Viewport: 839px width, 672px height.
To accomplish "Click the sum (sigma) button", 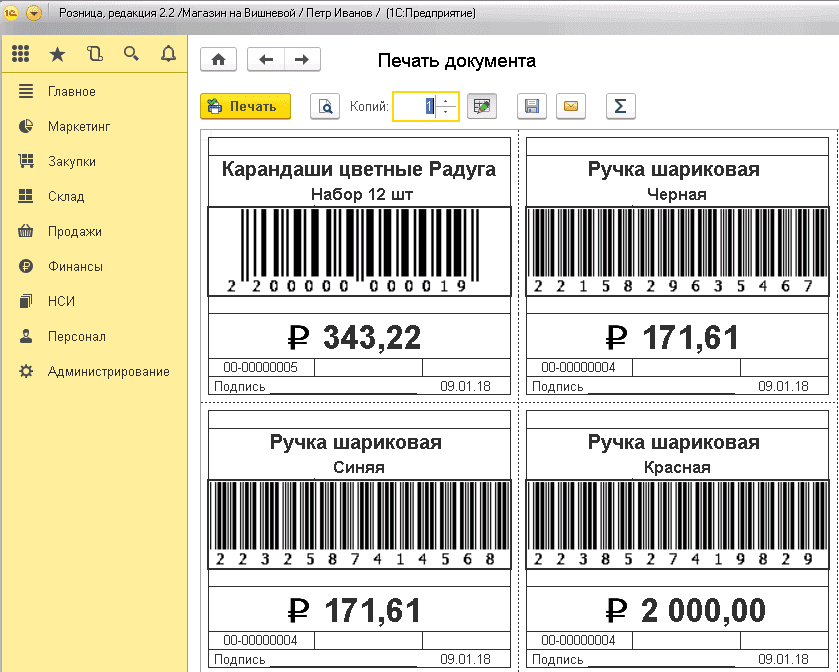I will (620, 107).
